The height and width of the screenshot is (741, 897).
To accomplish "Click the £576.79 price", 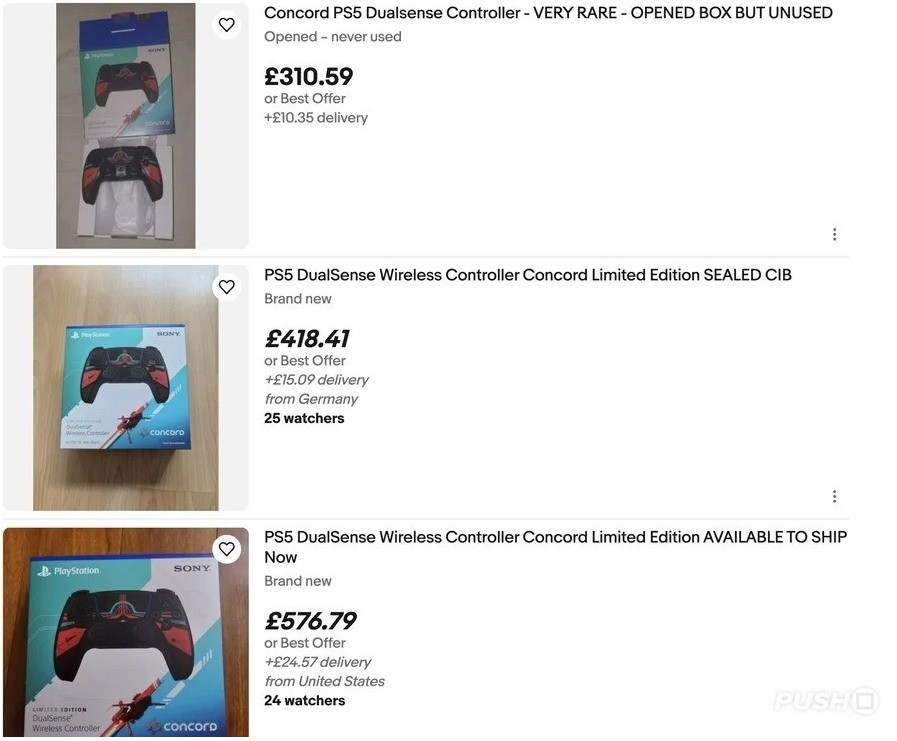I will (310, 621).
